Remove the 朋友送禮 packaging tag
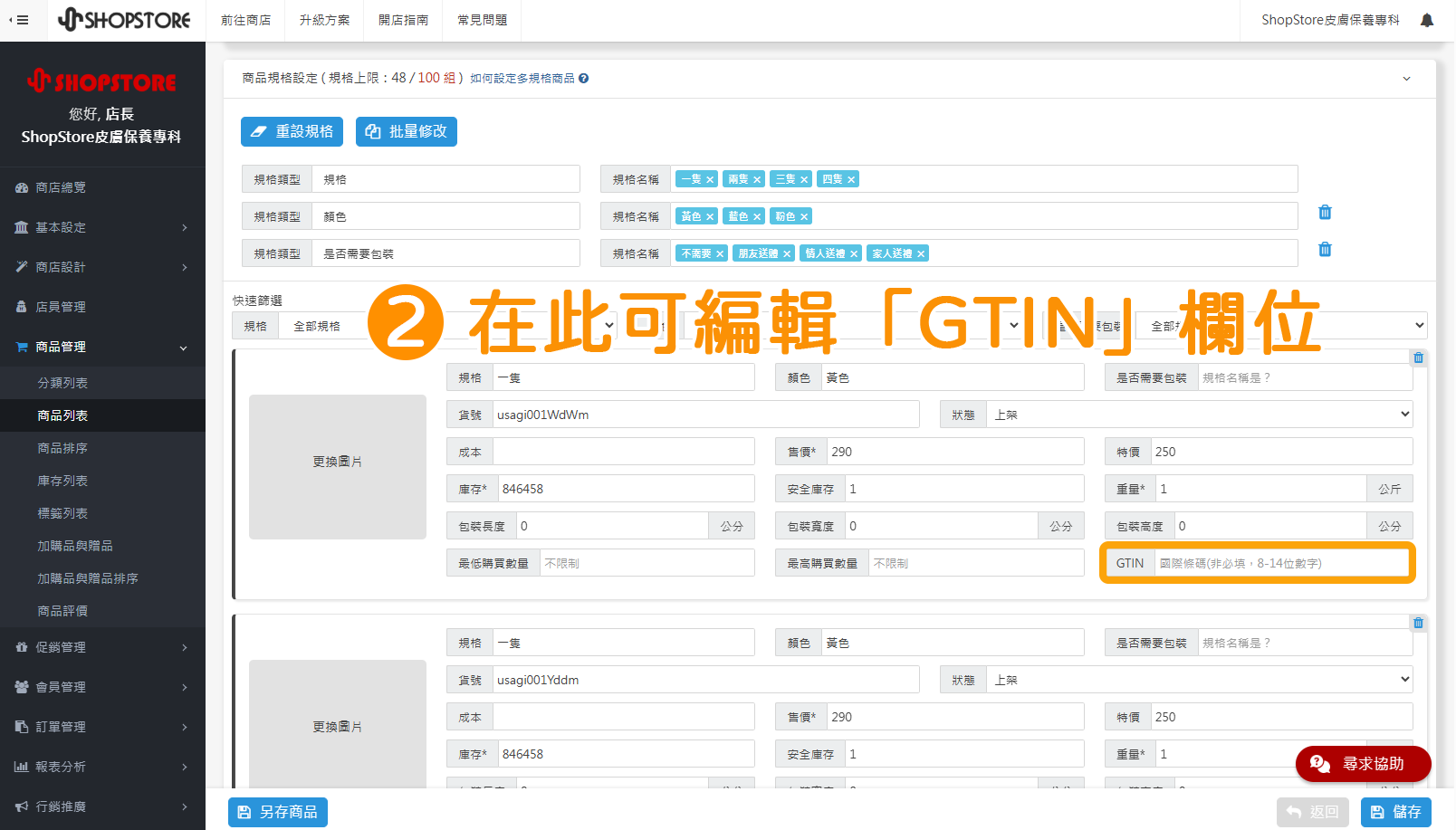 tap(787, 253)
